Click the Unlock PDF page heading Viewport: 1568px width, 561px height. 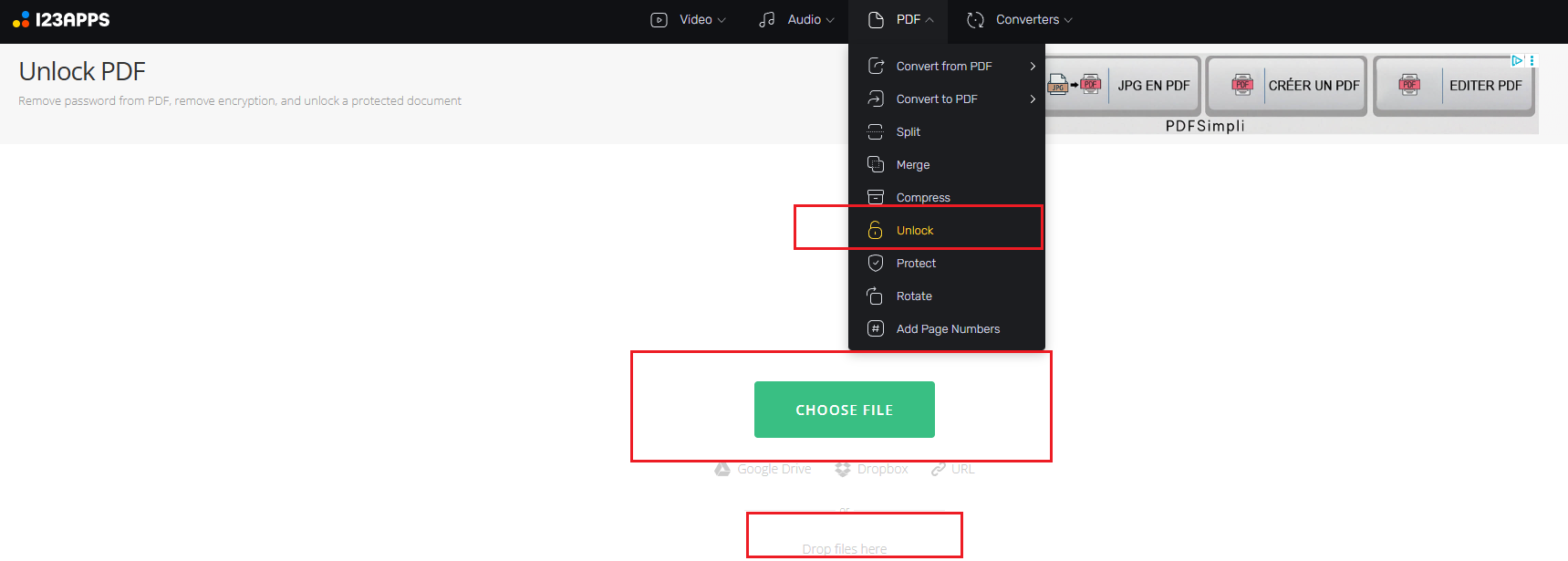pos(82,71)
